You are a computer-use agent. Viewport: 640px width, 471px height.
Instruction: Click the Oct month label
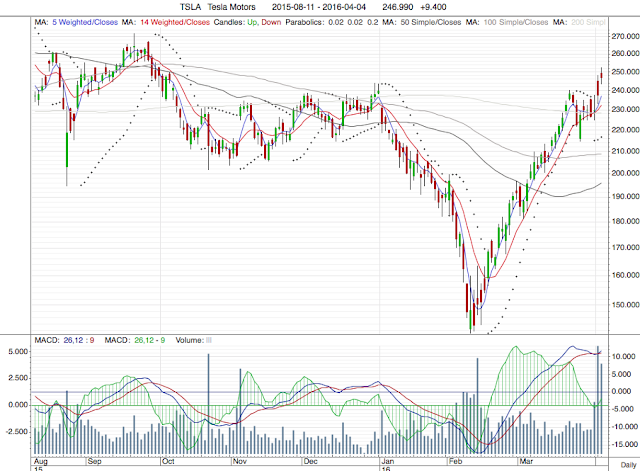(168, 461)
